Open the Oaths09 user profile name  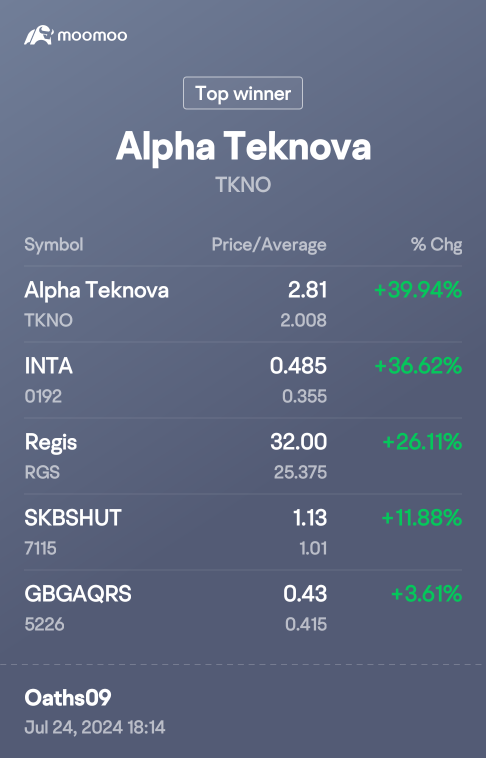(68, 698)
